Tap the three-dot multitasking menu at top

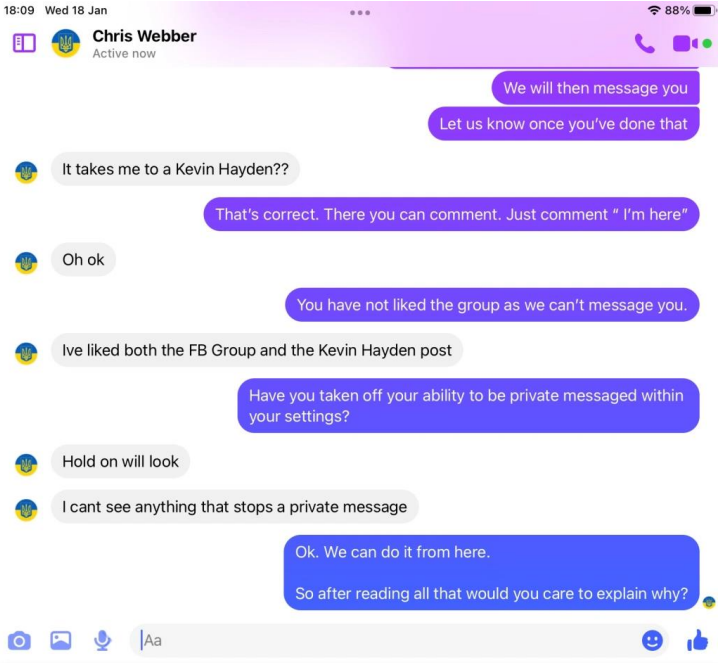[360, 12]
